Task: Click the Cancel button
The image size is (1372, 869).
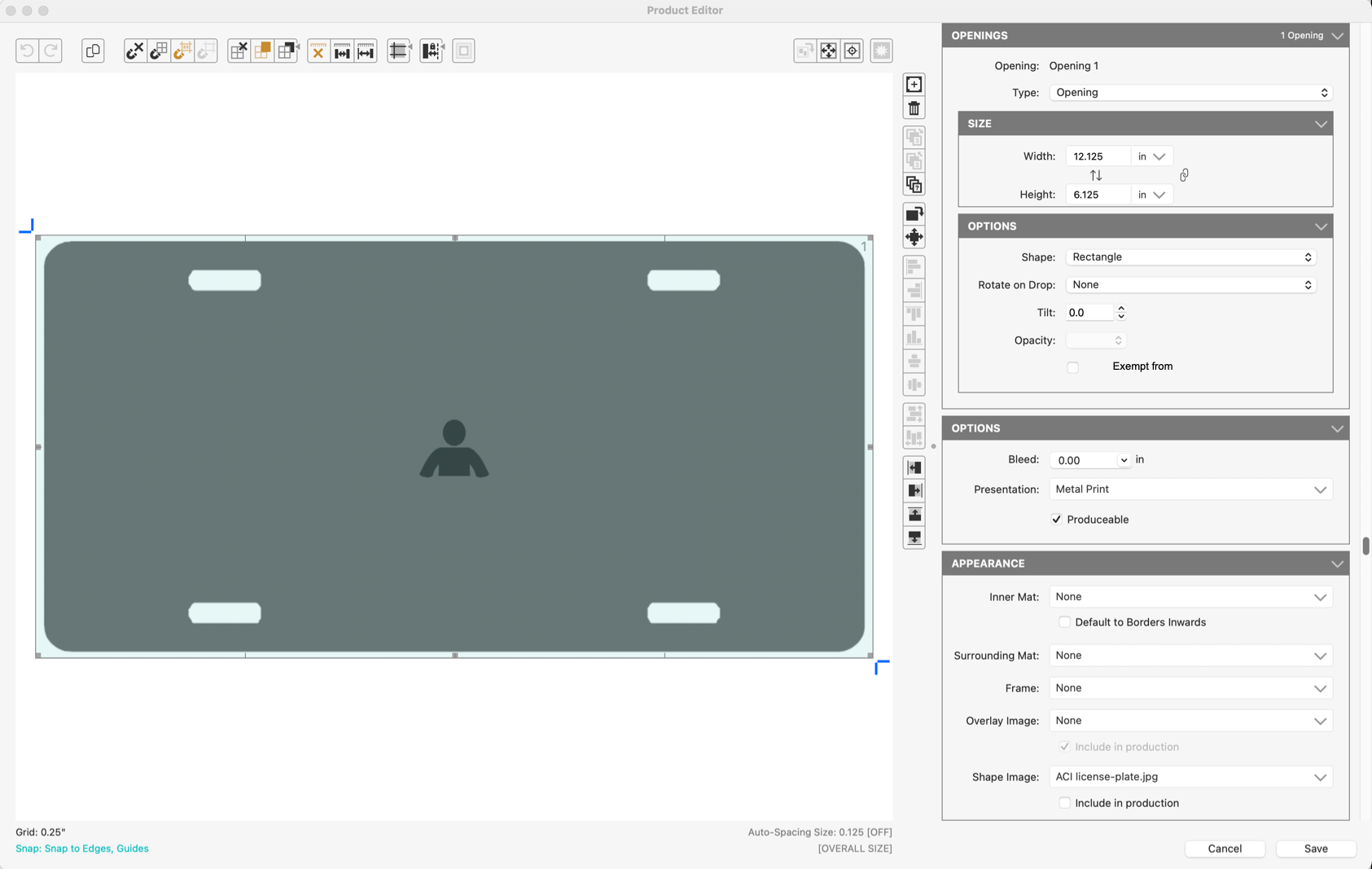Action: pos(1224,849)
